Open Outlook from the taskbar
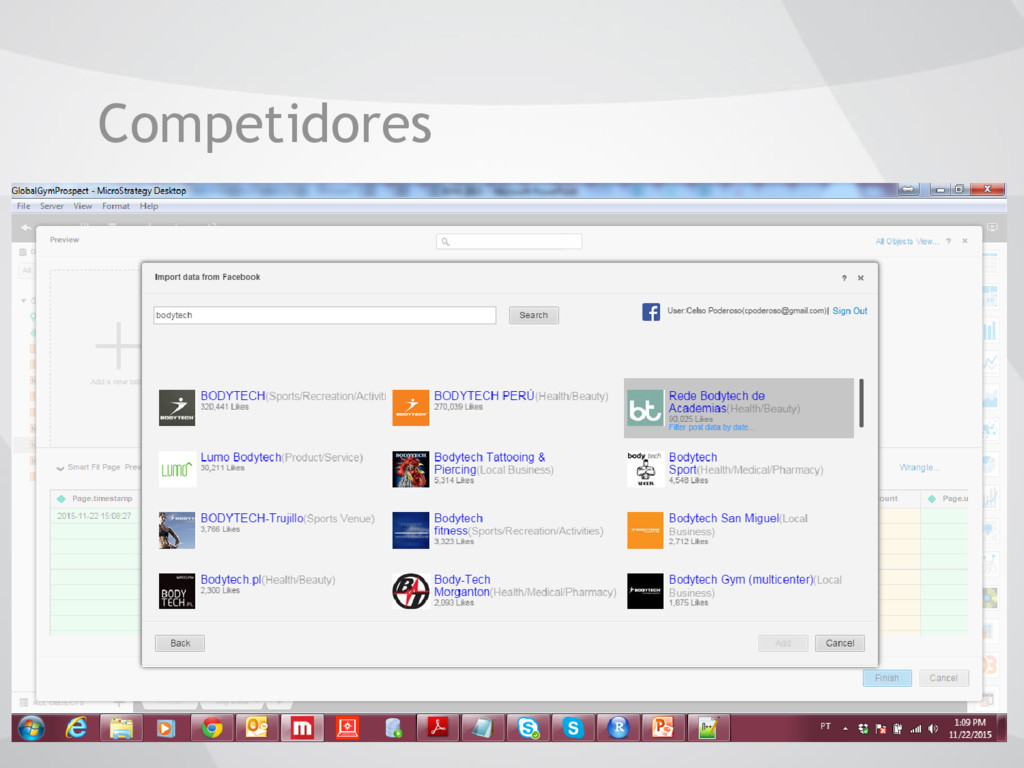 tap(257, 728)
